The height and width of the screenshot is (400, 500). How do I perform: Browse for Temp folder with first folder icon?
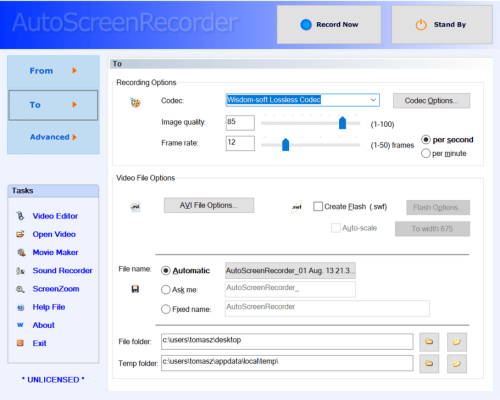pos(429,363)
